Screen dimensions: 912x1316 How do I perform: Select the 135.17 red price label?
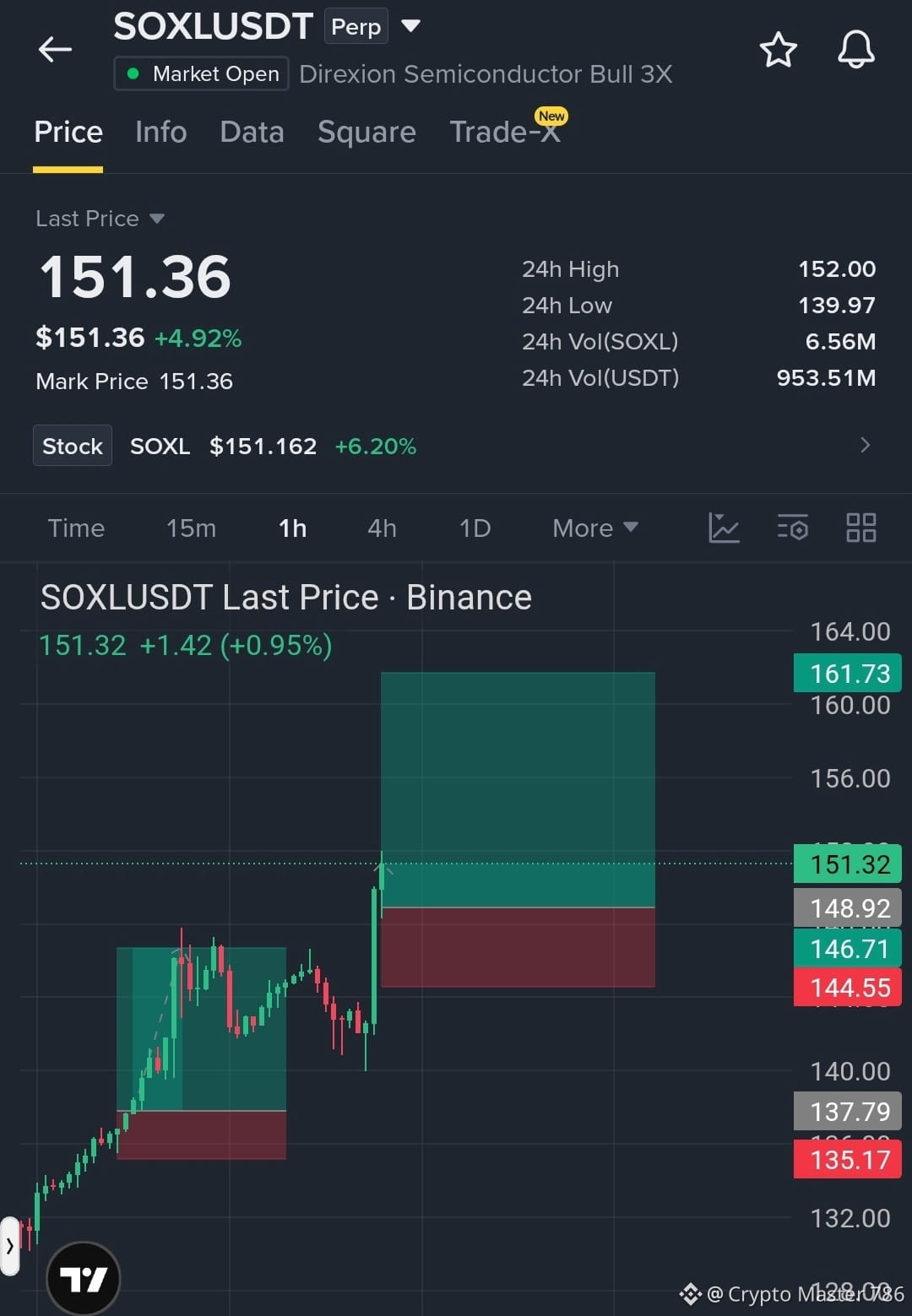(x=848, y=1160)
